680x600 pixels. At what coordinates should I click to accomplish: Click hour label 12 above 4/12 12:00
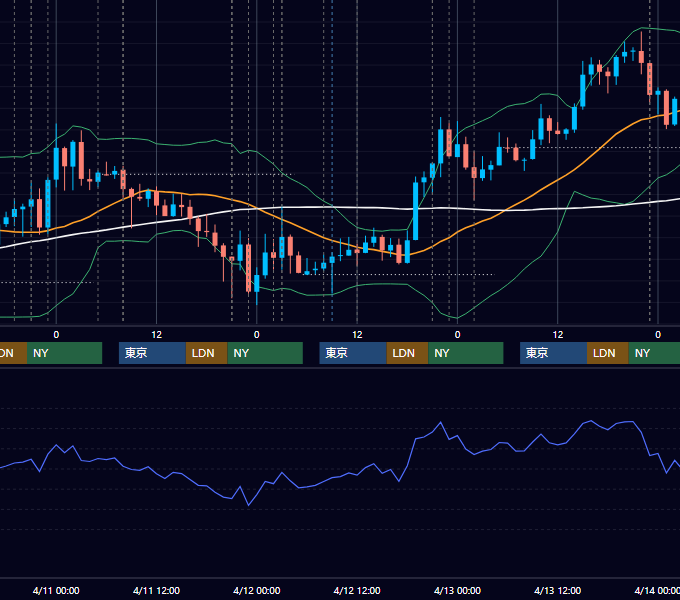click(357, 335)
